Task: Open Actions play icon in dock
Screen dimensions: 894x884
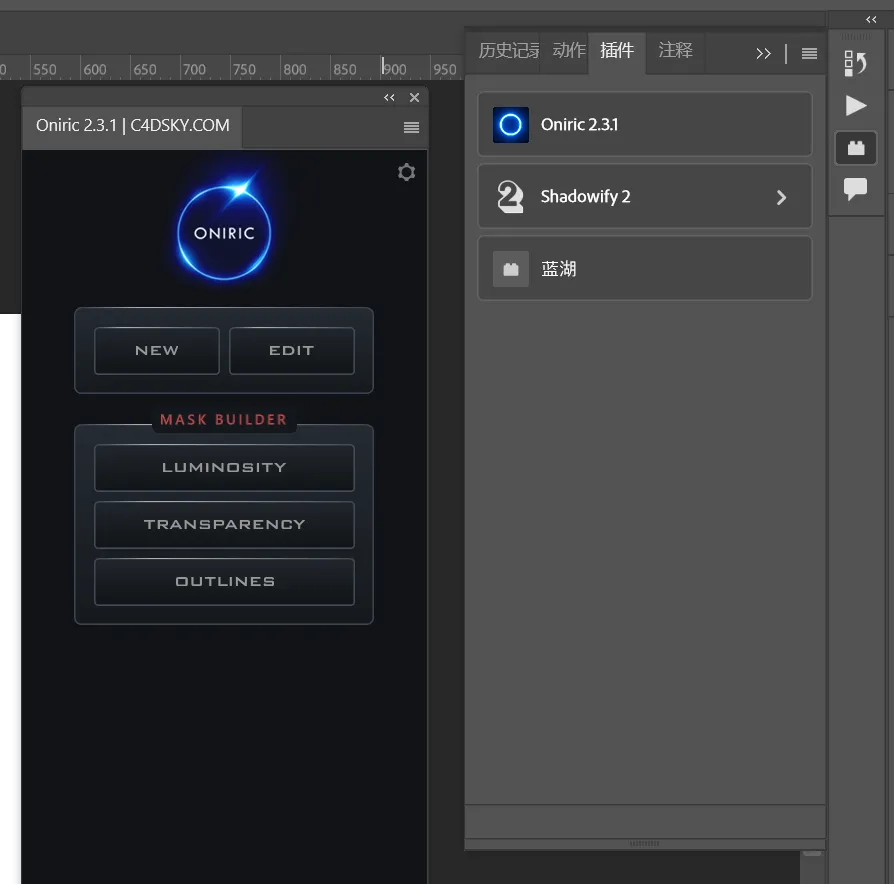Action: (855, 106)
